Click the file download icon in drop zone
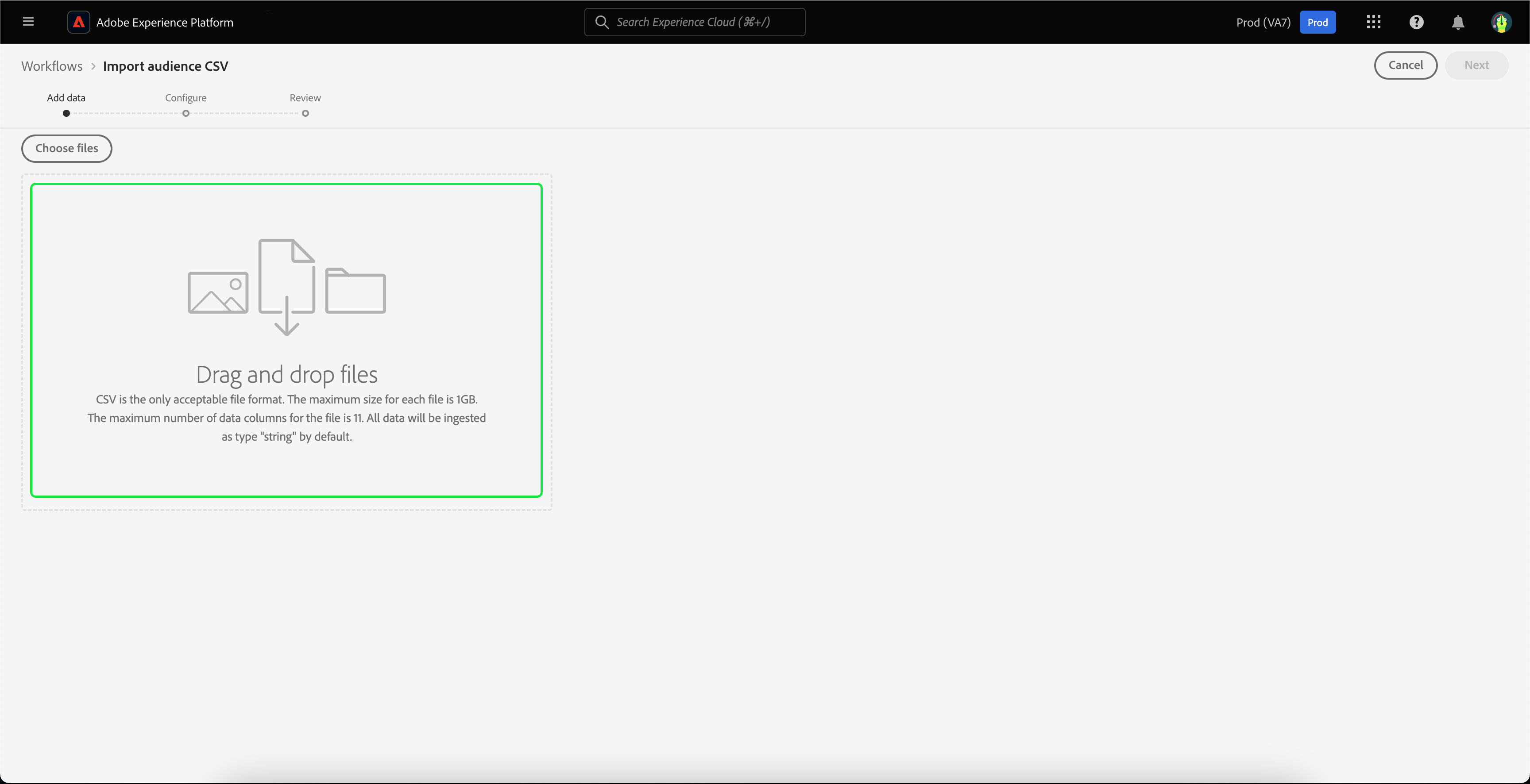 point(287,287)
